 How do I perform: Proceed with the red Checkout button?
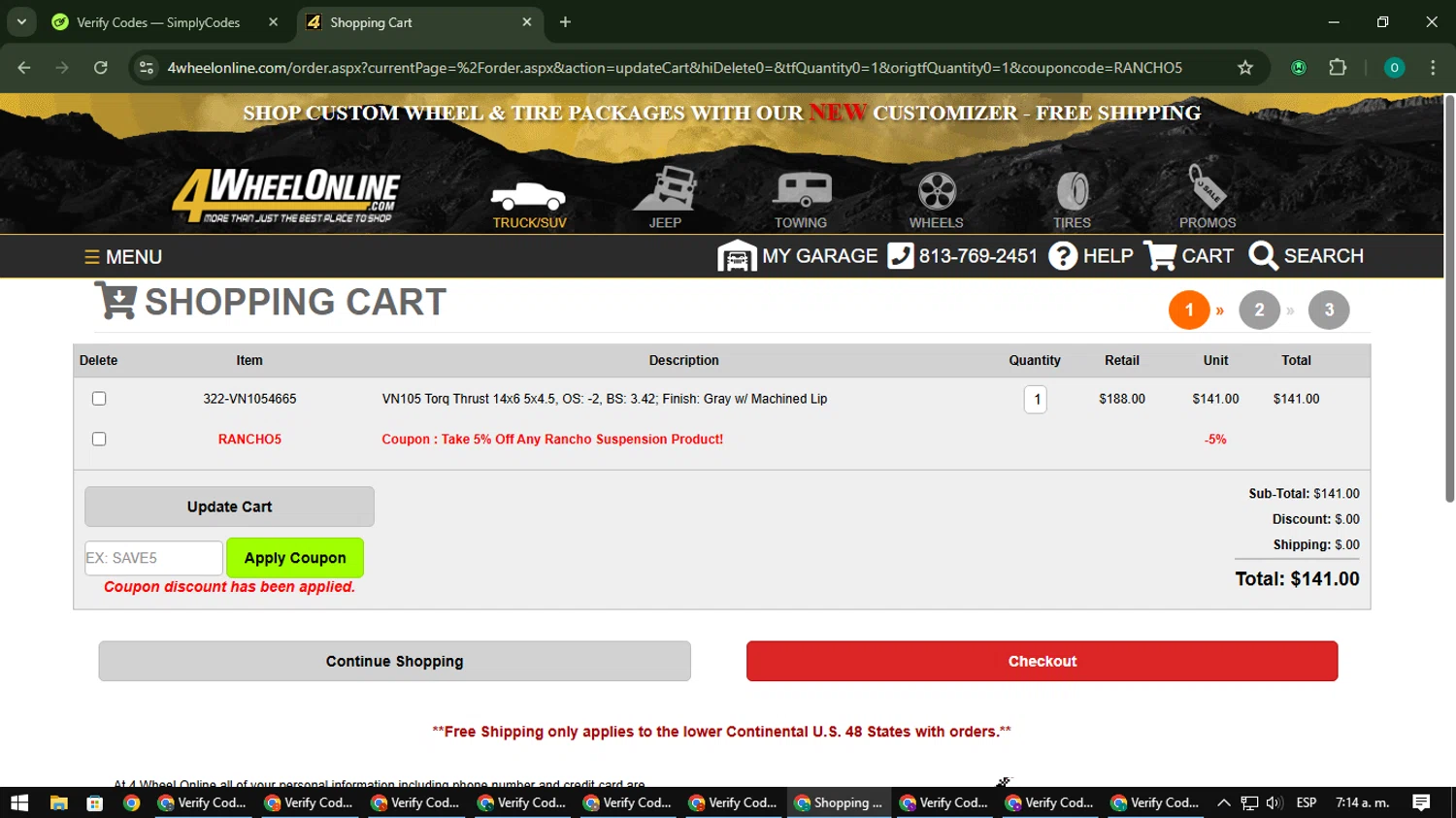click(1042, 661)
